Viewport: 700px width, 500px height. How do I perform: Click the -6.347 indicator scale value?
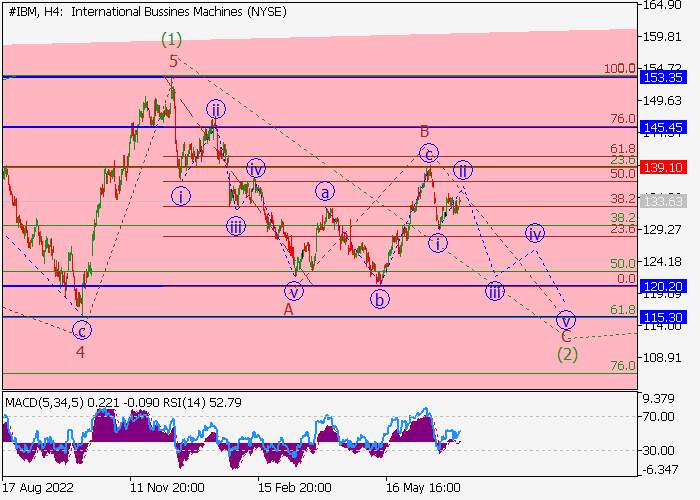(660, 470)
